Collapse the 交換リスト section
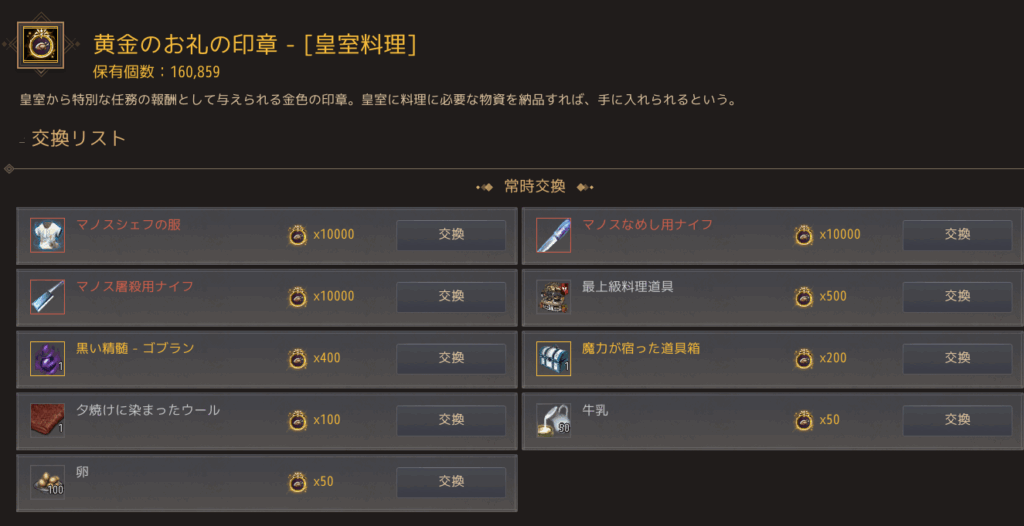The width and height of the screenshot is (1024, 526). click(22, 141)
